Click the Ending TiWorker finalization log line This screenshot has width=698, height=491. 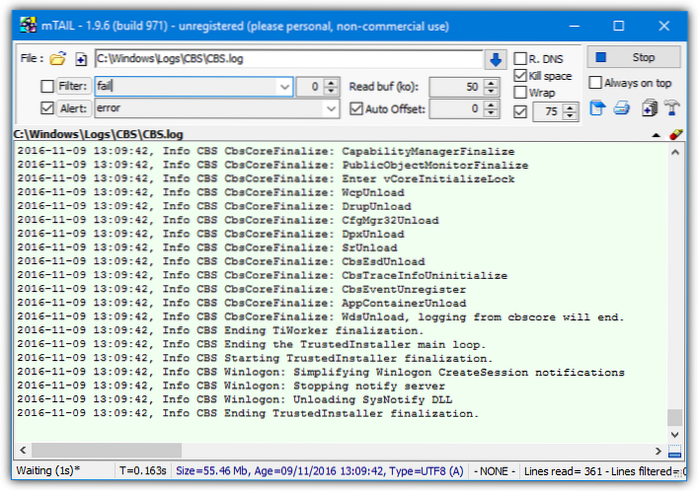[x=220, y=331]
